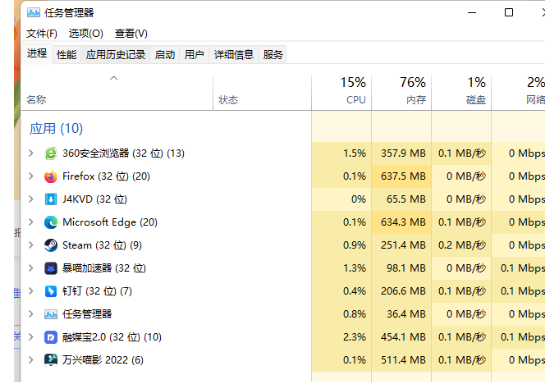Select the 360安全浏览器 app icon
Screen dimensions: 548x382
[x=51, y=153]
